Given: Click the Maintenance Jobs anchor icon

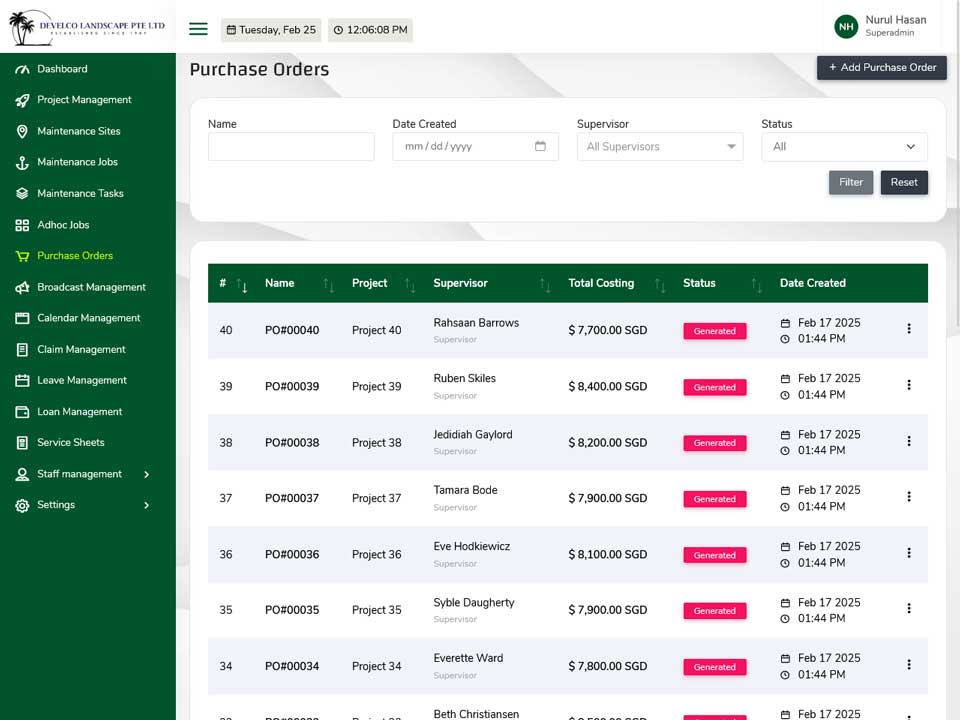Looking at the screenshot, I should [22, 163].
